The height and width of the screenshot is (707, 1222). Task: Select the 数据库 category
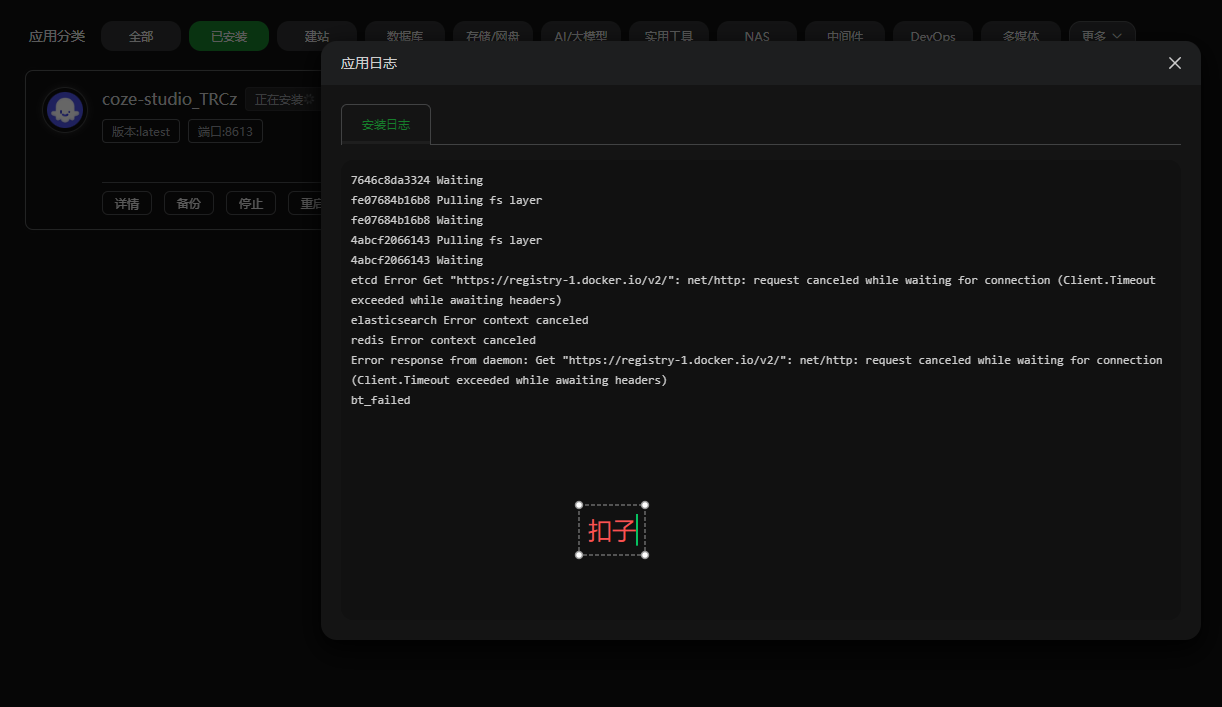[x=404, y=34]
